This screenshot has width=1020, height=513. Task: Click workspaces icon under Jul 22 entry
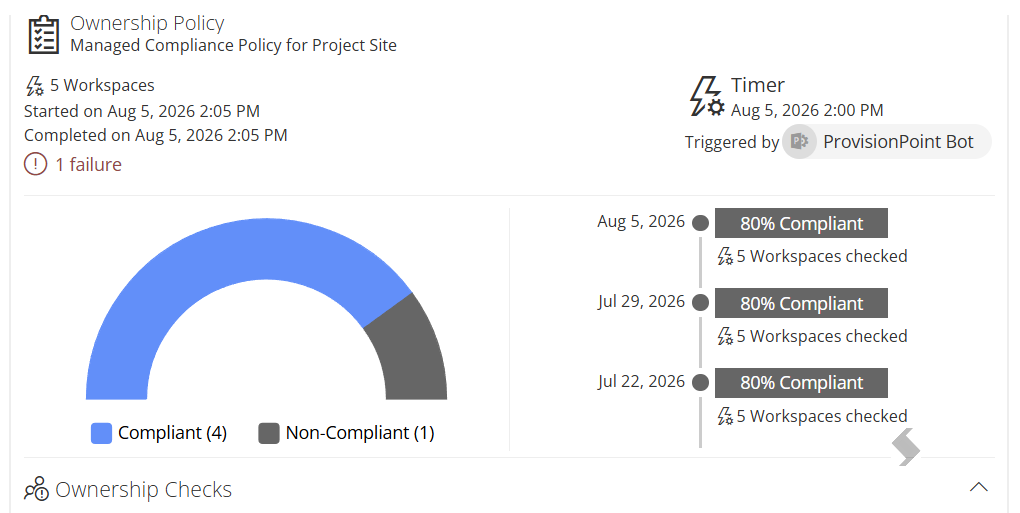coord(725,416)
